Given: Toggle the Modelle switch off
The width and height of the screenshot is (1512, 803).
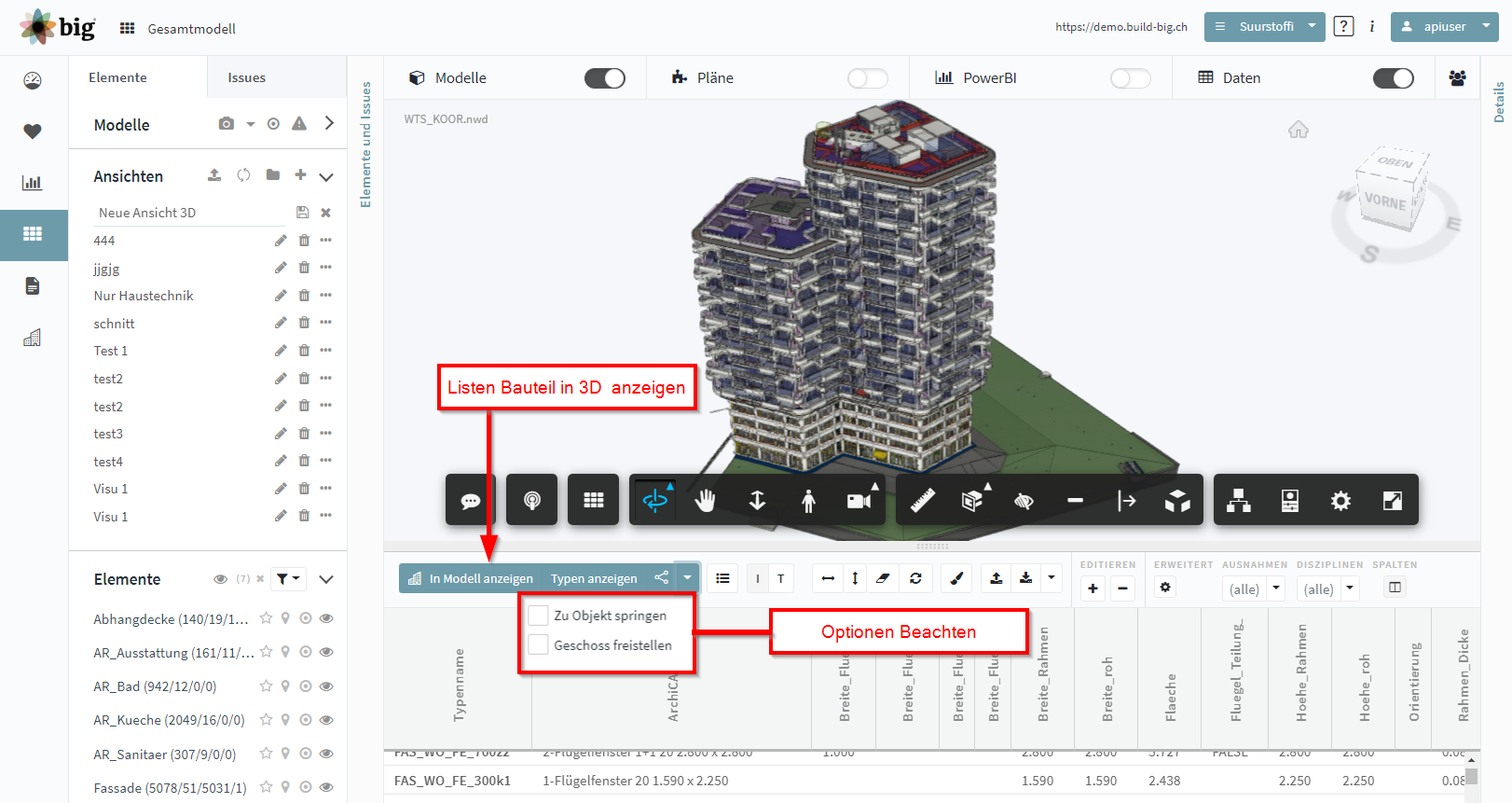Looking at the screenshot, I should pyautogui.click(x=605, y=78).
